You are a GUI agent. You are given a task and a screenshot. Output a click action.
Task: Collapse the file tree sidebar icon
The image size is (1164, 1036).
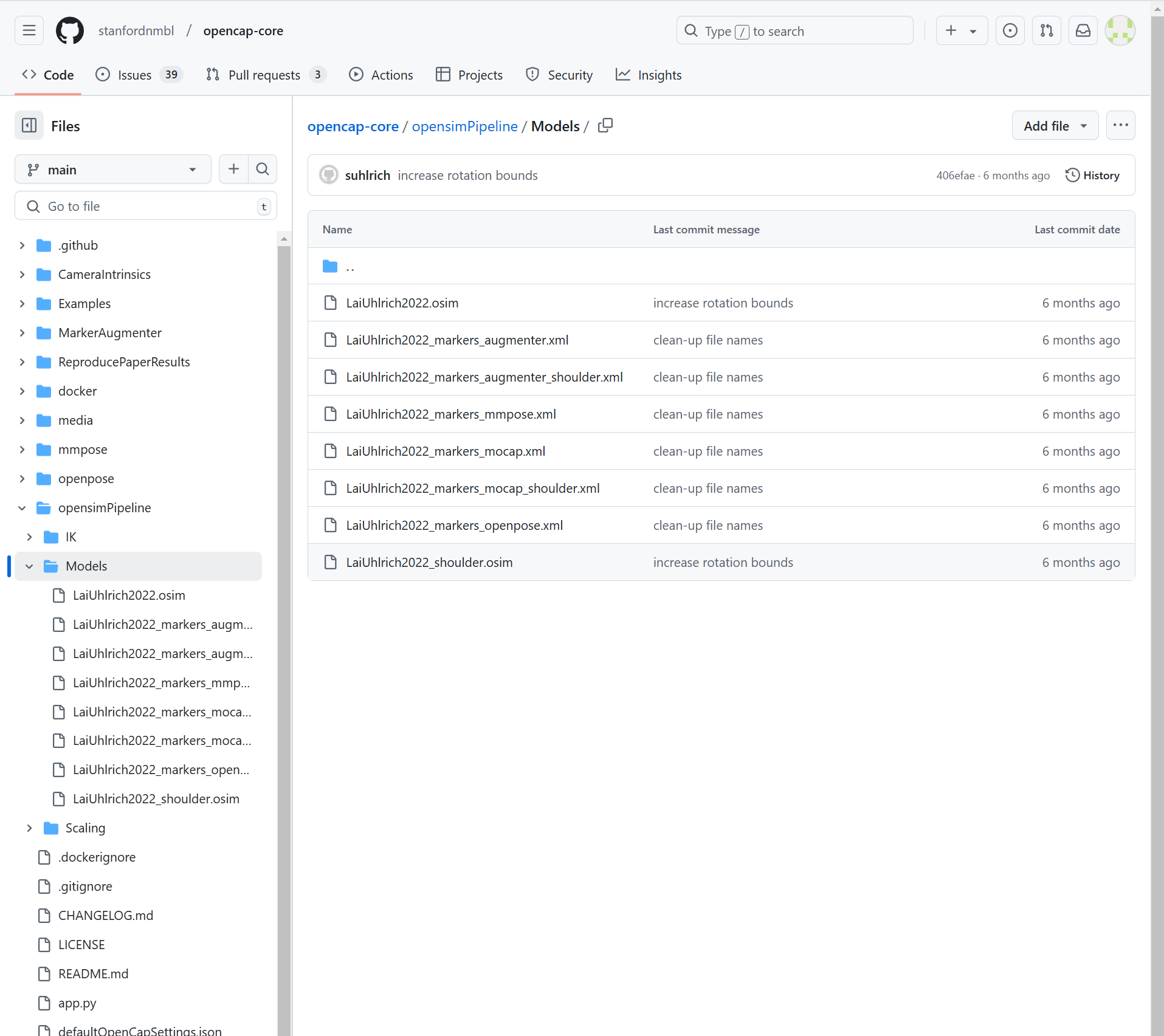click(x=29, y=126)
